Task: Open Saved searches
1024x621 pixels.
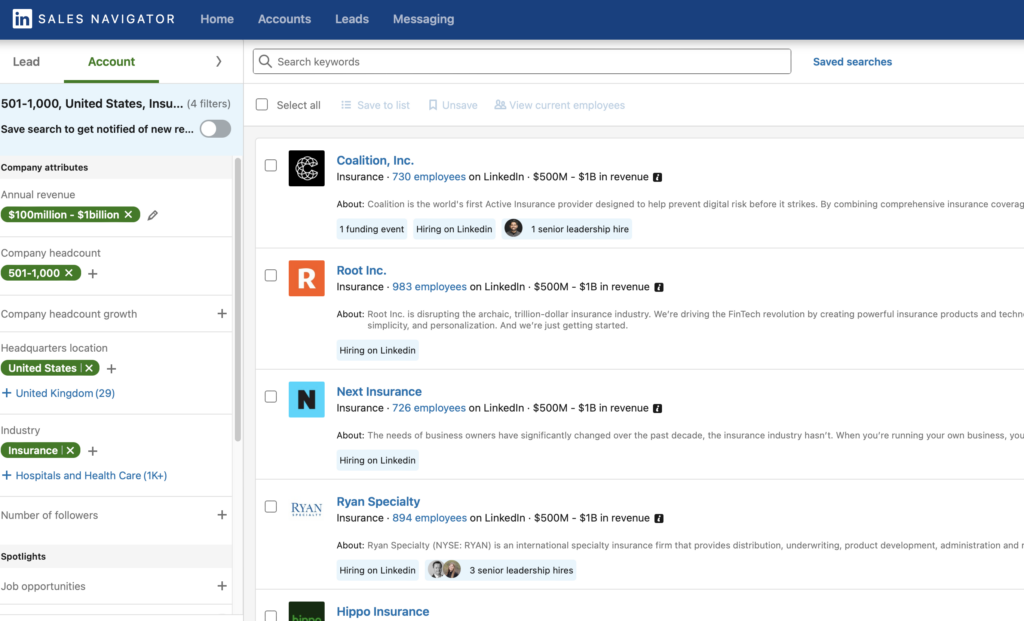Action: [852, 61]
